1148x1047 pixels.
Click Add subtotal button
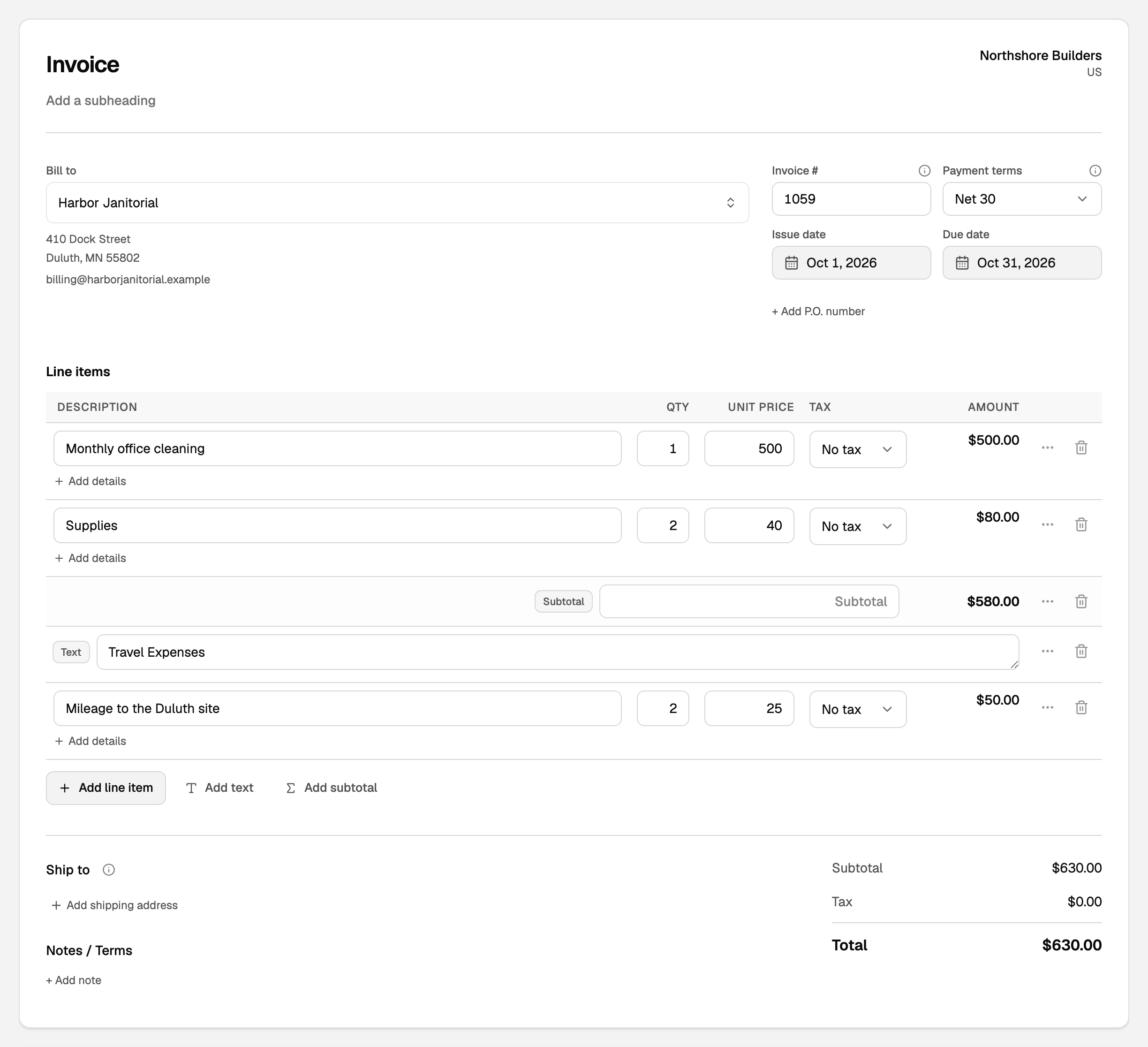(332, 788)
